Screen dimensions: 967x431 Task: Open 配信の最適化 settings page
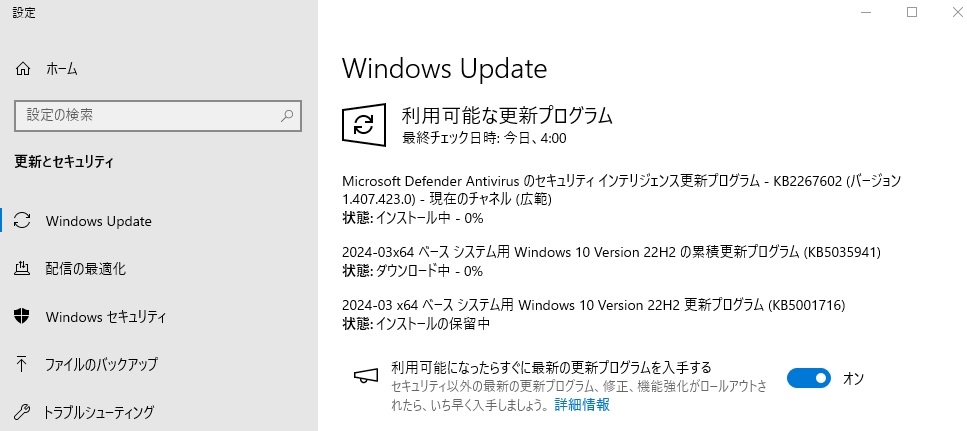click(86, 269)
